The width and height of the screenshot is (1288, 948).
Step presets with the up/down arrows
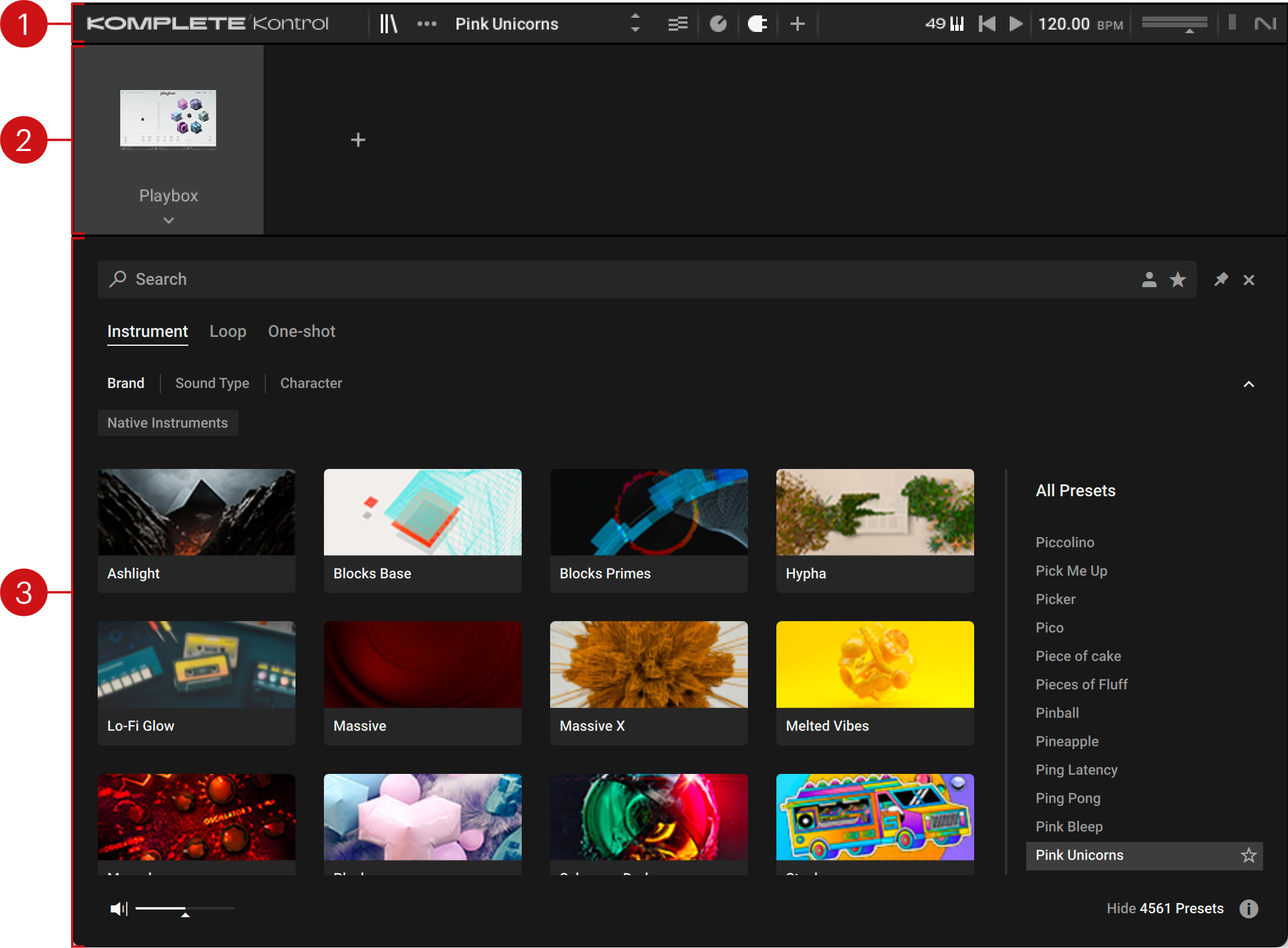click(x=635, y=24)
